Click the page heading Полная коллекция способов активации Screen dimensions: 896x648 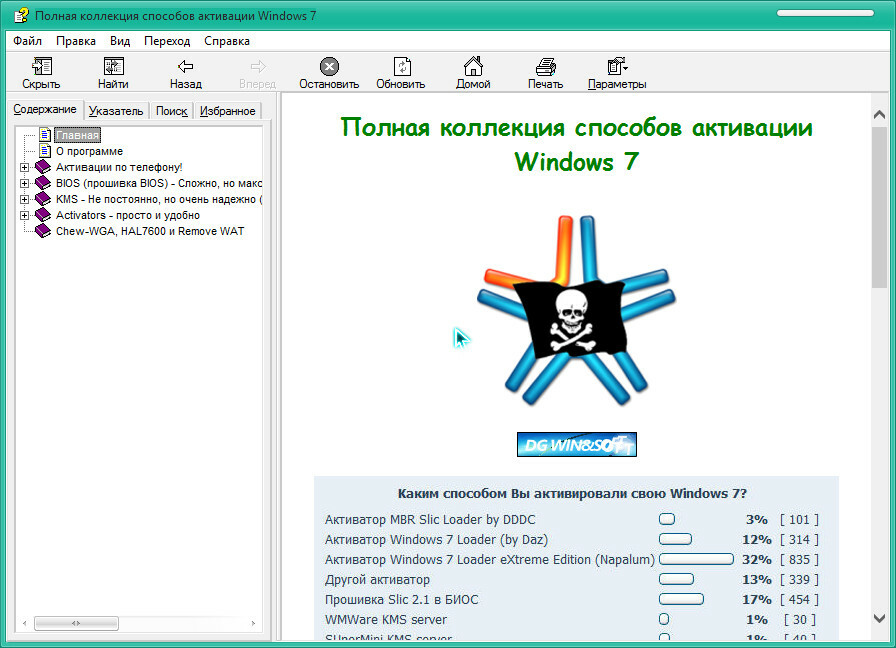click(x=577, y=144)
